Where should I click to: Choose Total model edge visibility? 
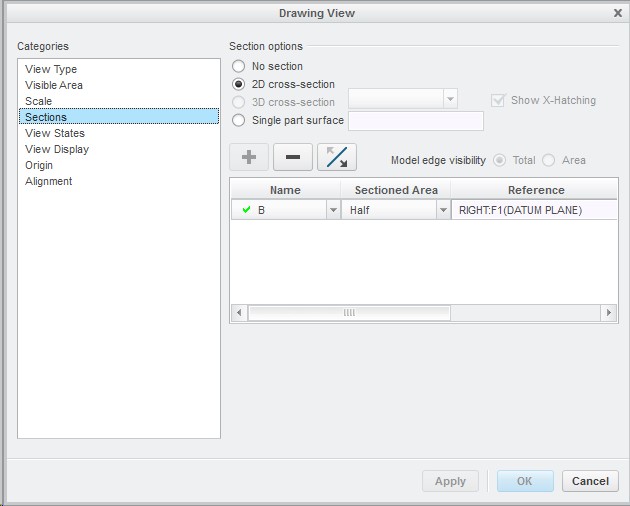coord(499,160)
